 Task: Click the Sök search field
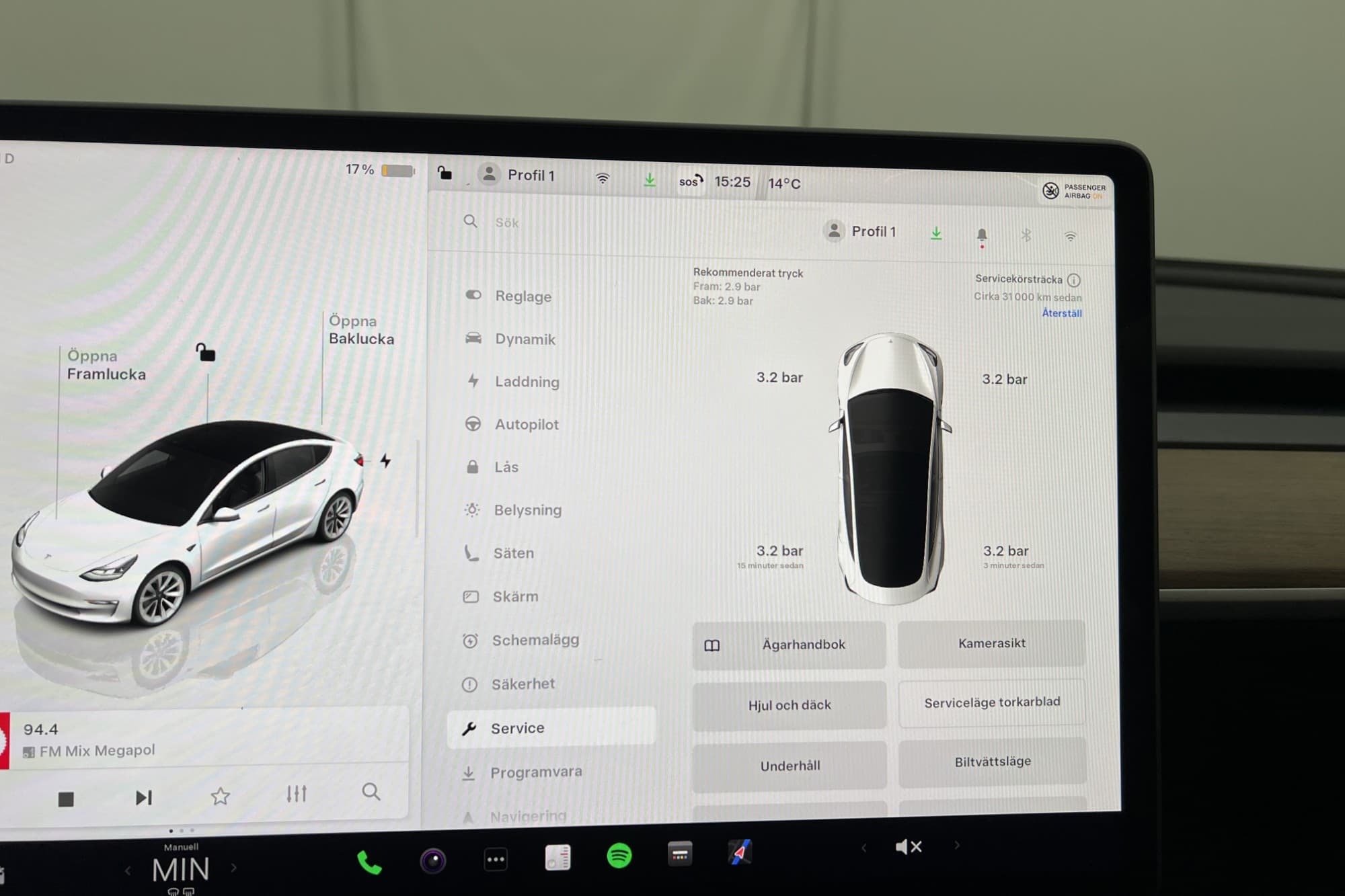pyautogui.click(x=506, y=222)
